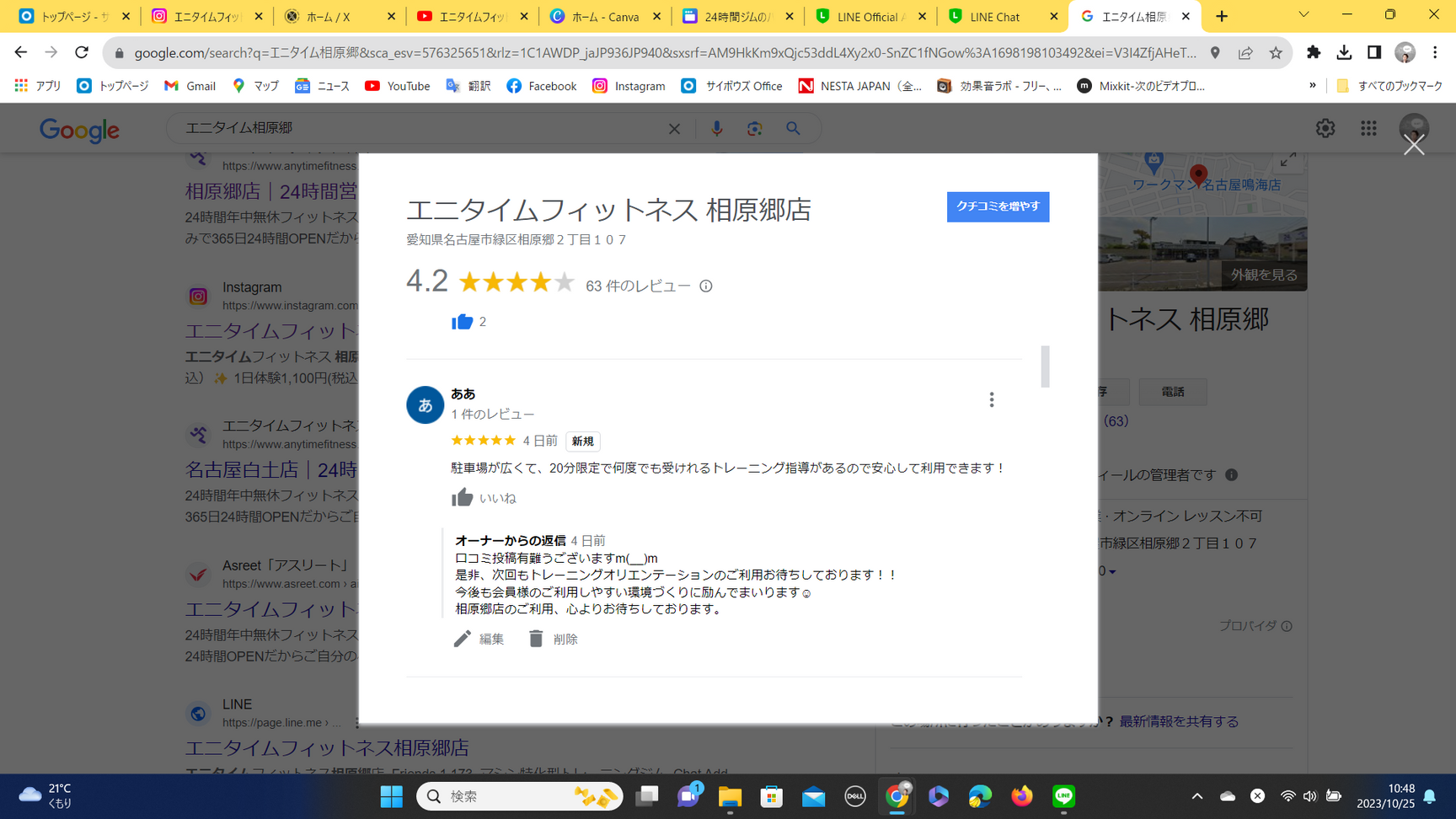Open LINE app from taskbar
1456x819 pixels.
(x=1063, y=796)
